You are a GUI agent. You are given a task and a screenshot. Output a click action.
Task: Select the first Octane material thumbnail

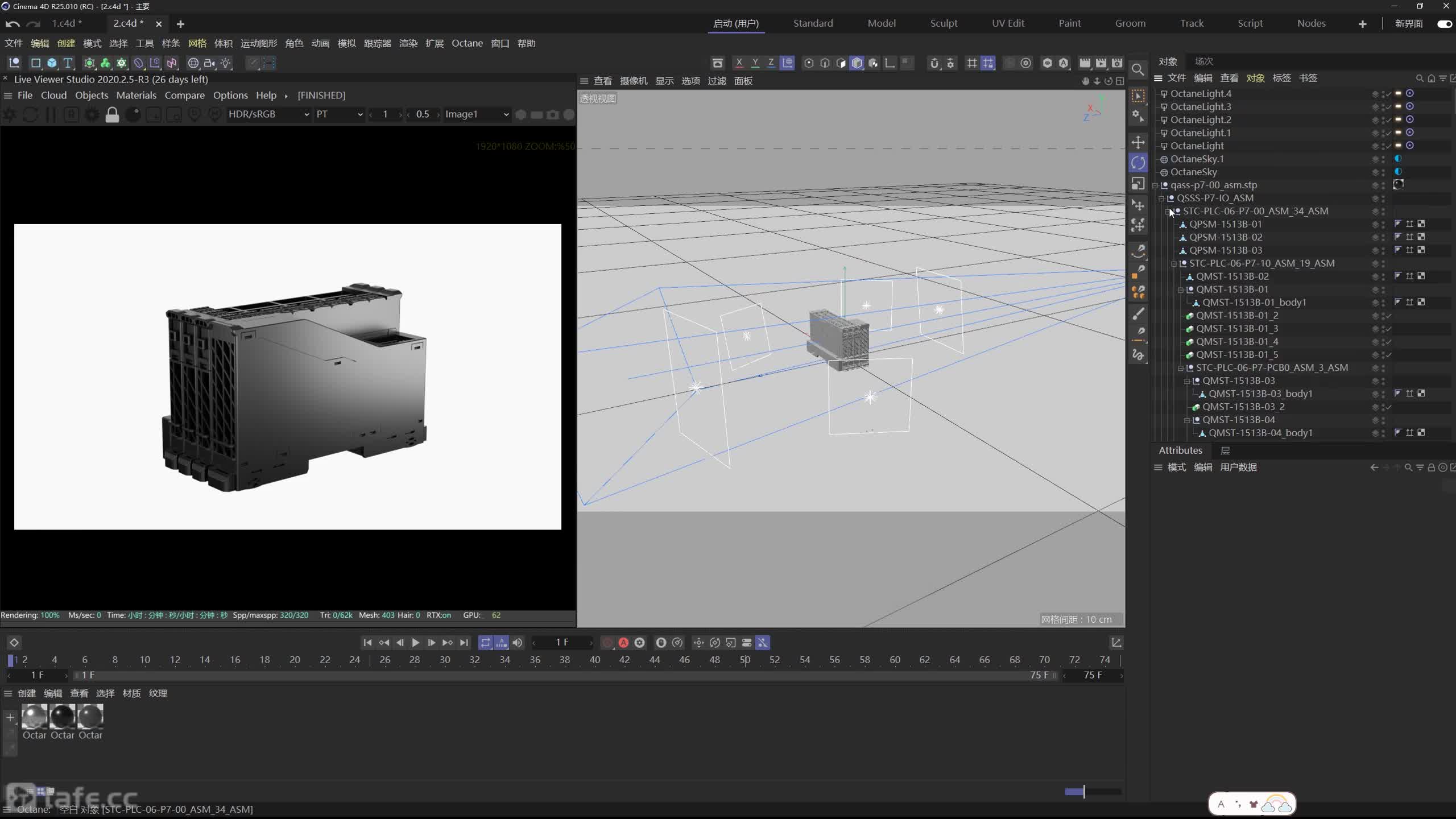tap(34, 717)
